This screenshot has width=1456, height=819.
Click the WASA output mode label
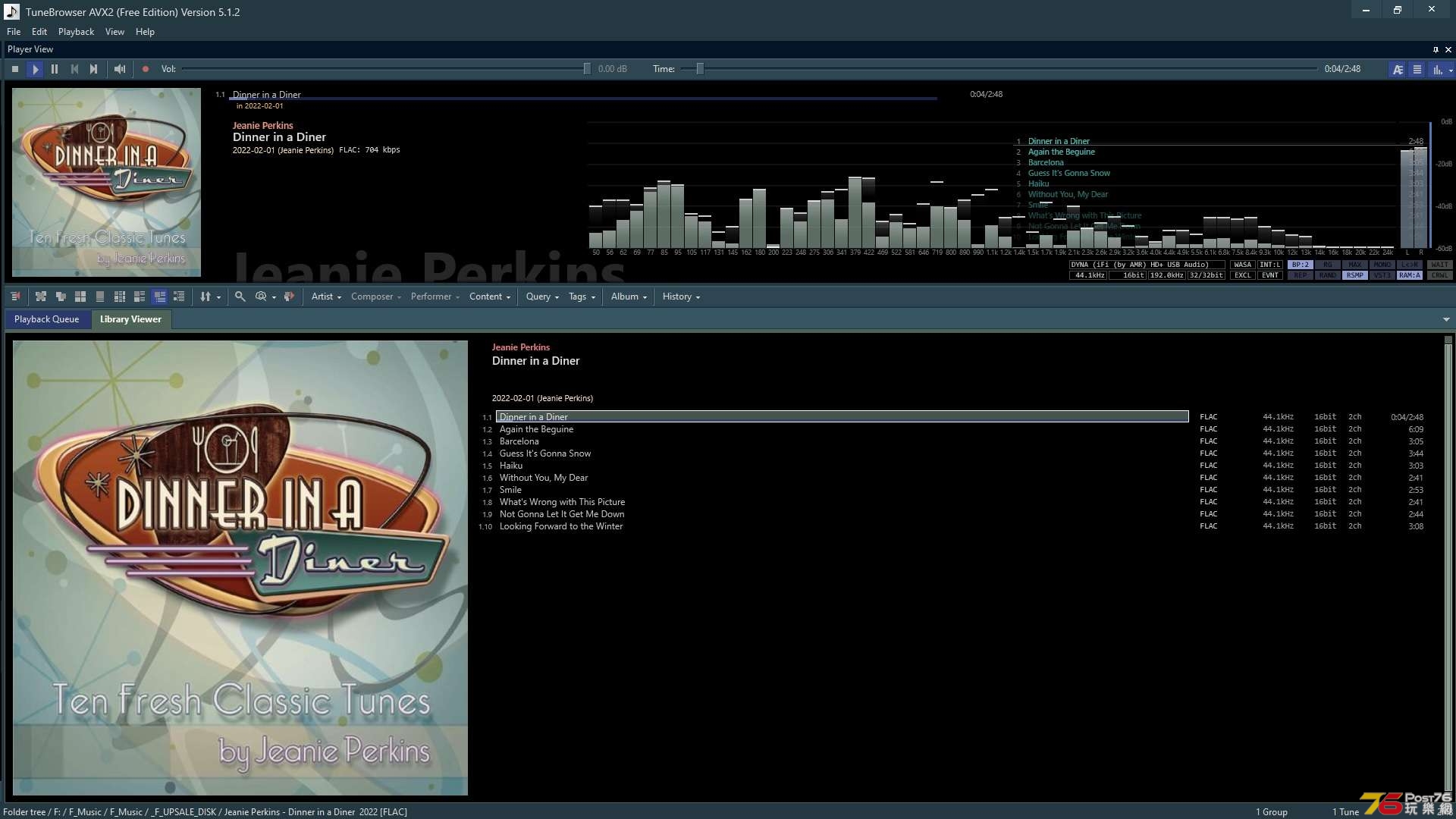coord(1243,265)
